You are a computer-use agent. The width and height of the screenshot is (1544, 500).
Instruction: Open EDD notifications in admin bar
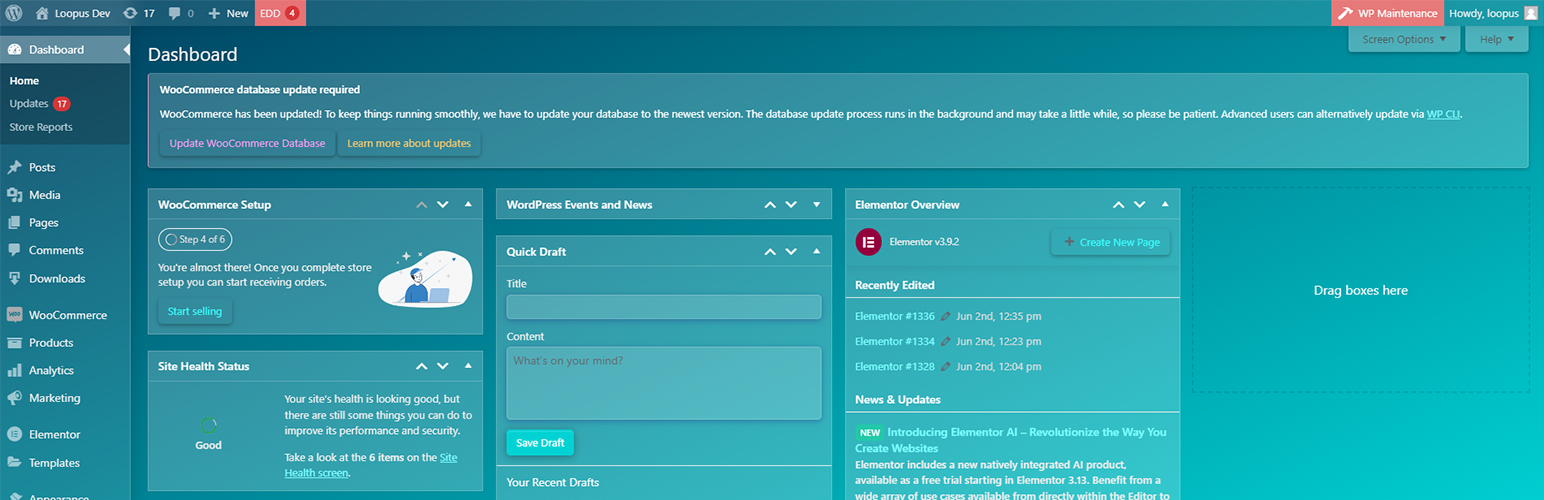[x=280, y=14]
